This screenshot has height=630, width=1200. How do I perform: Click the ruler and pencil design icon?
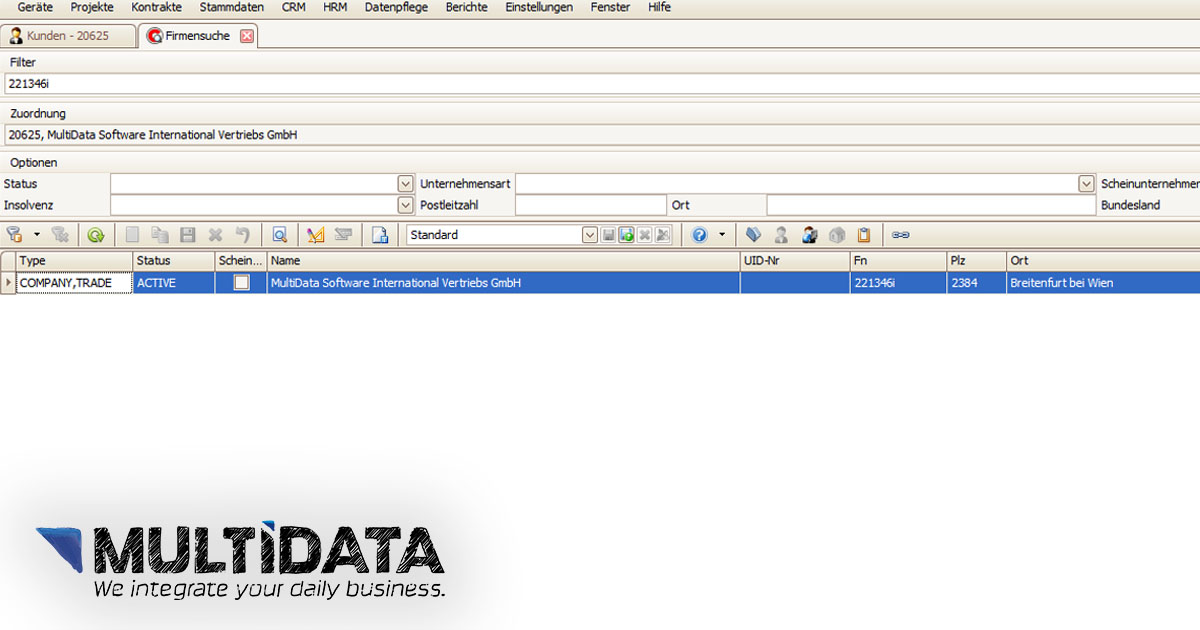(316, 235)
